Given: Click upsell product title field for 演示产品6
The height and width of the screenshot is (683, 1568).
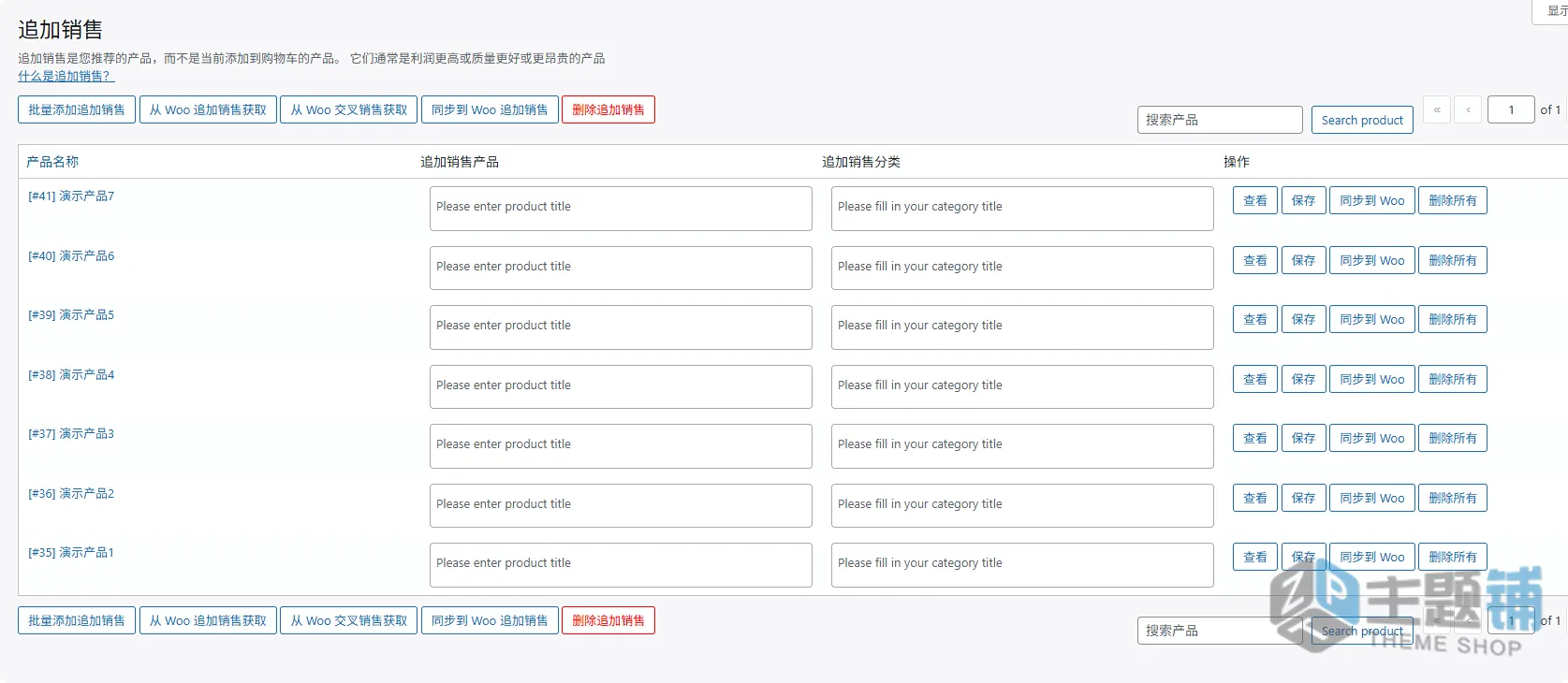Looking at the screenshot, I should click(621, 268).
